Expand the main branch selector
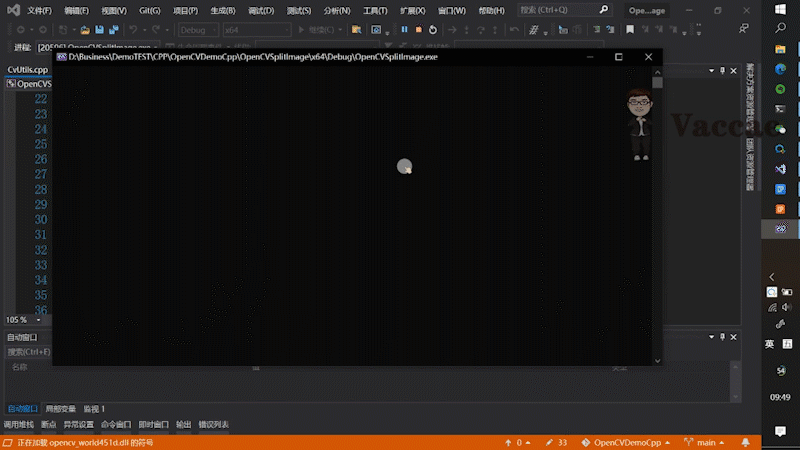This screenshot has width=800, height=450. (705, 442)
